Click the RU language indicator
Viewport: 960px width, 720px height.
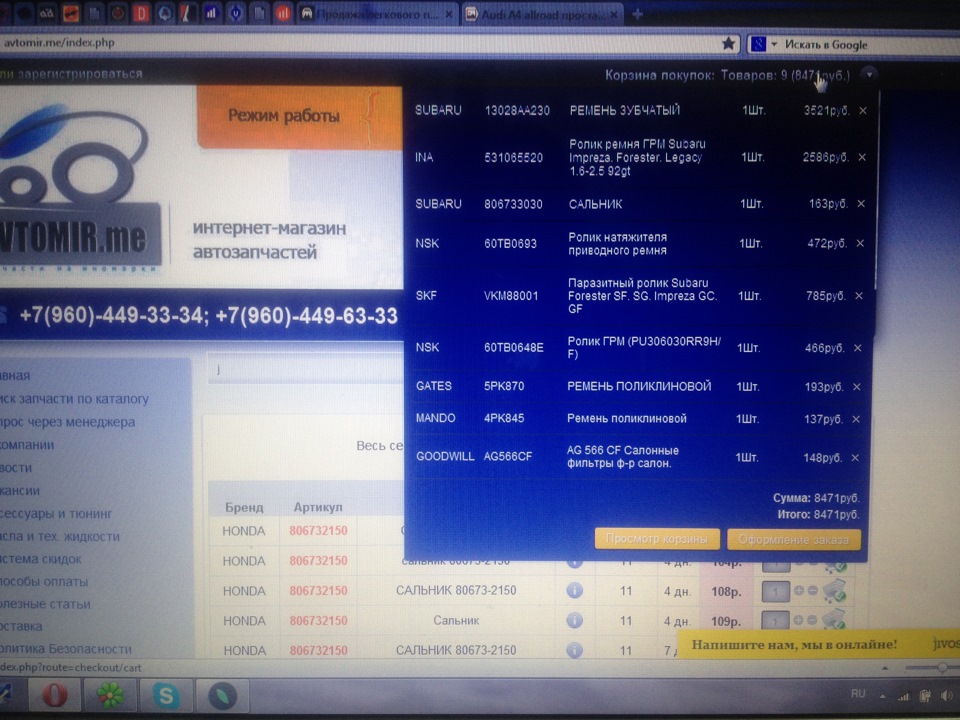point(858,694)
